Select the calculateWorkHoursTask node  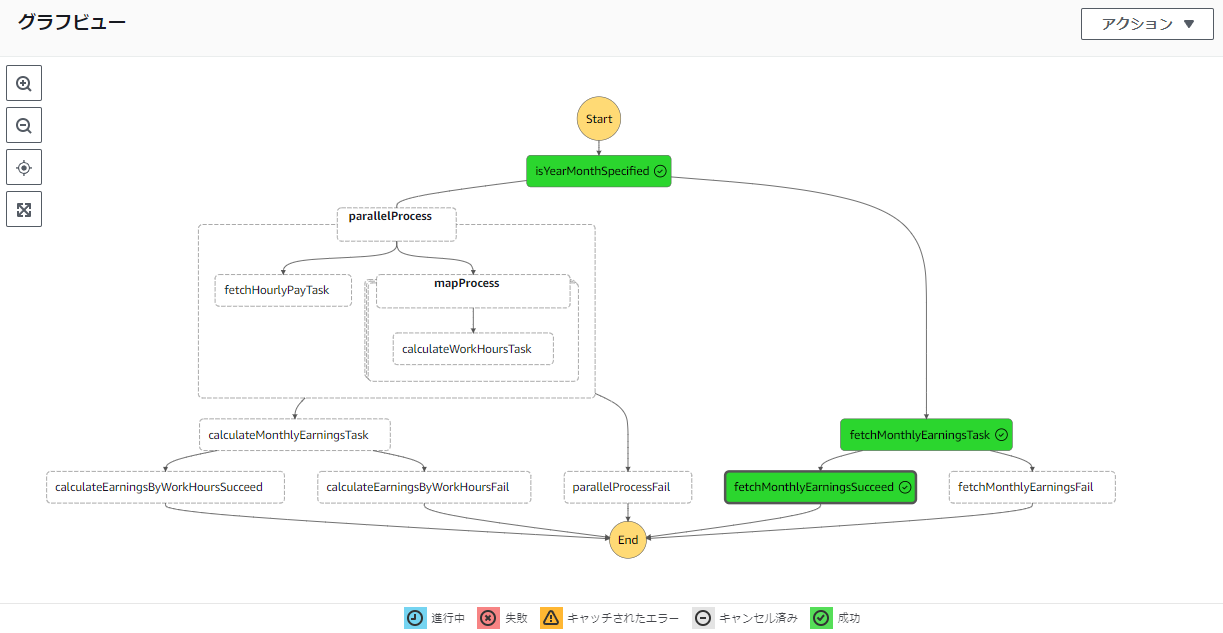point(472,349)
